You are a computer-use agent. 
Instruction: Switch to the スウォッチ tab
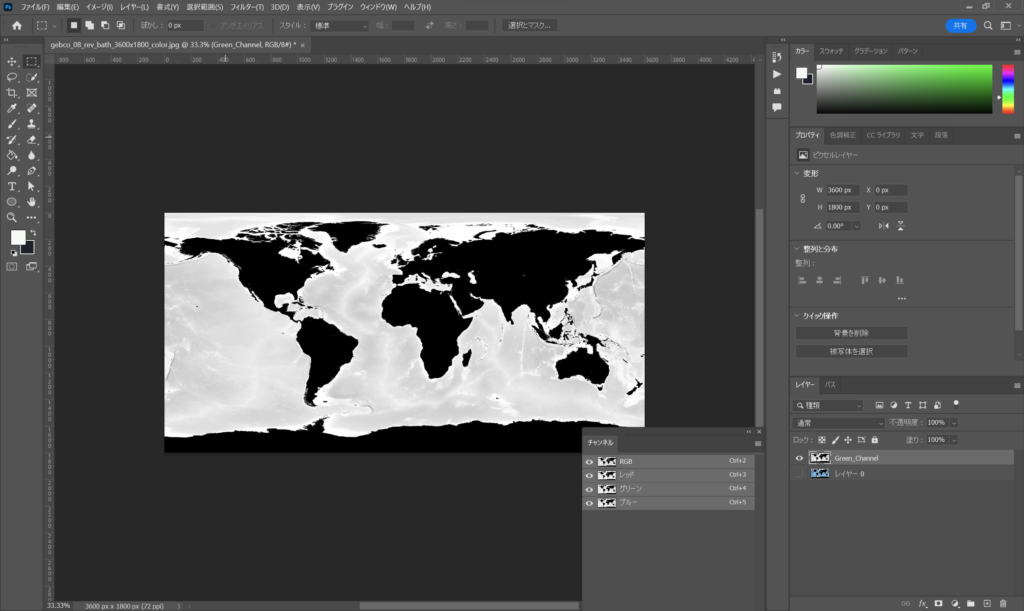(831, 50)
